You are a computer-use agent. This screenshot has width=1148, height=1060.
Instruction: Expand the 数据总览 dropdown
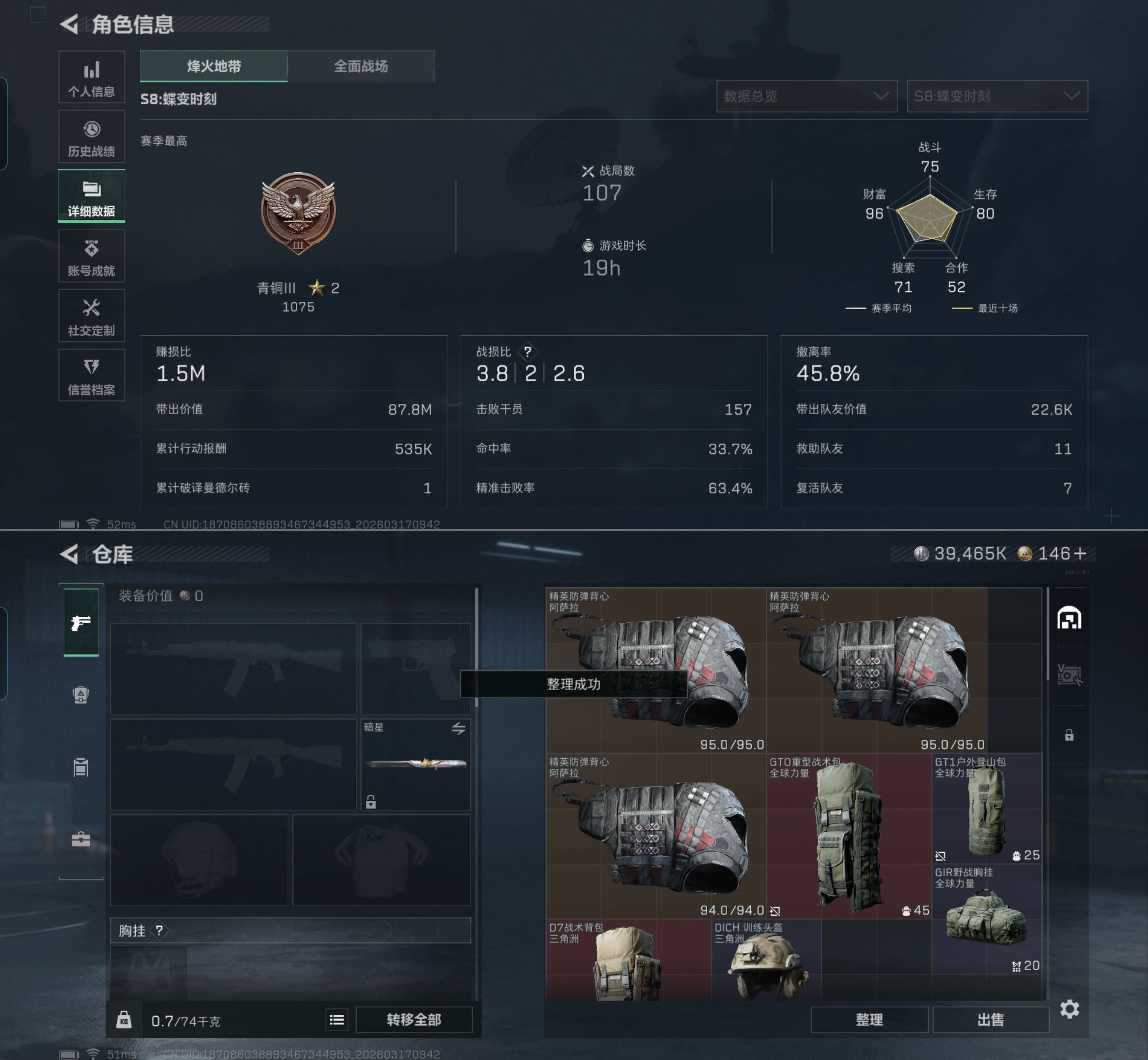807,96
